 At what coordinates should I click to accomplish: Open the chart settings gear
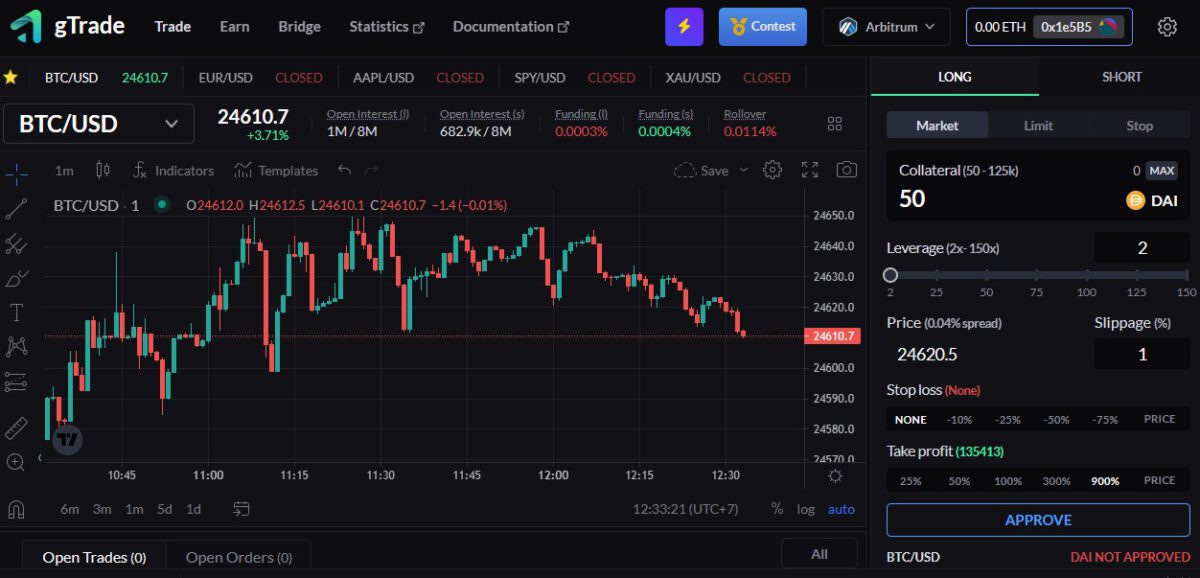point(772,170)
